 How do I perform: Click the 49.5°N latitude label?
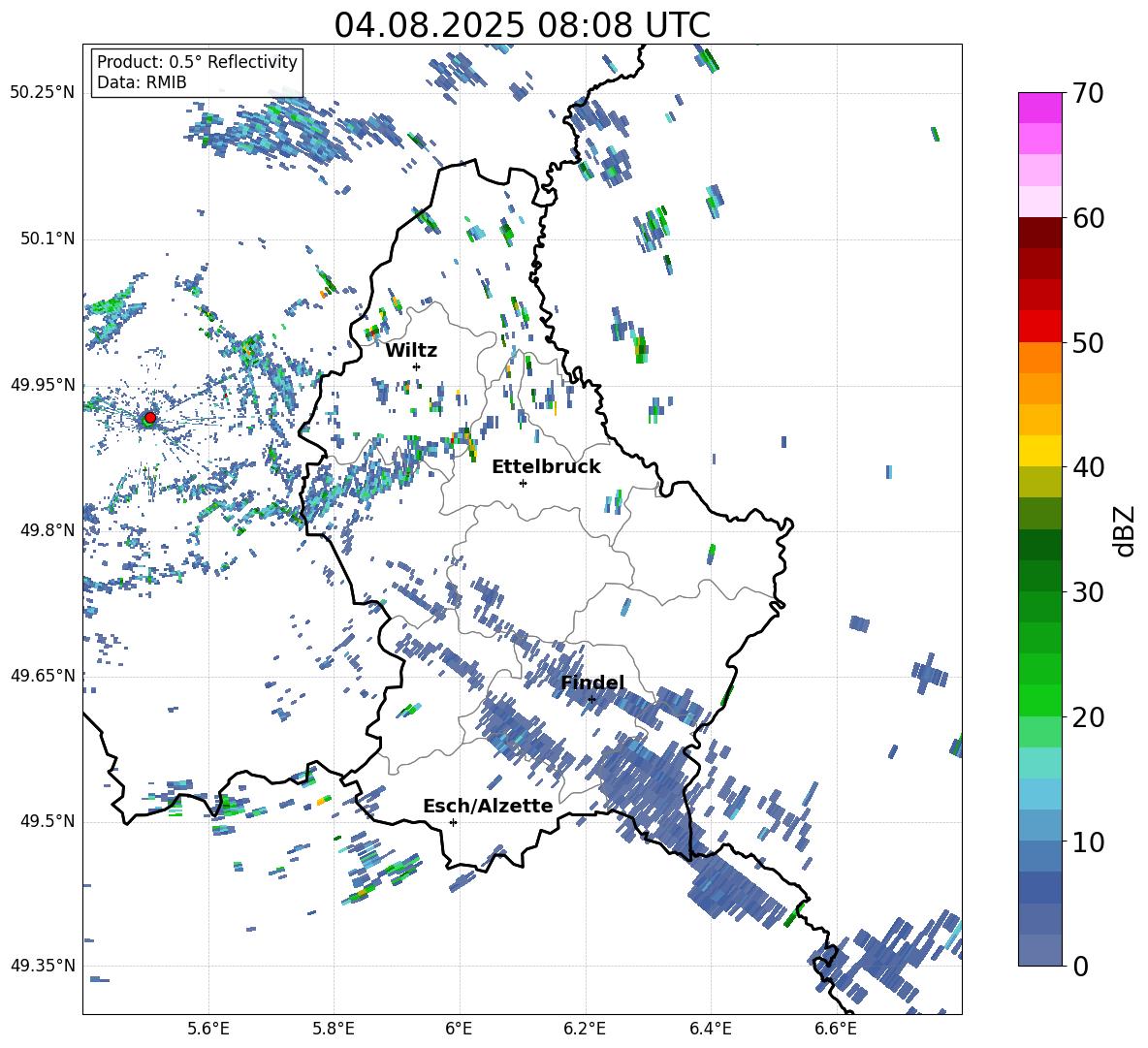click(48, 821)
